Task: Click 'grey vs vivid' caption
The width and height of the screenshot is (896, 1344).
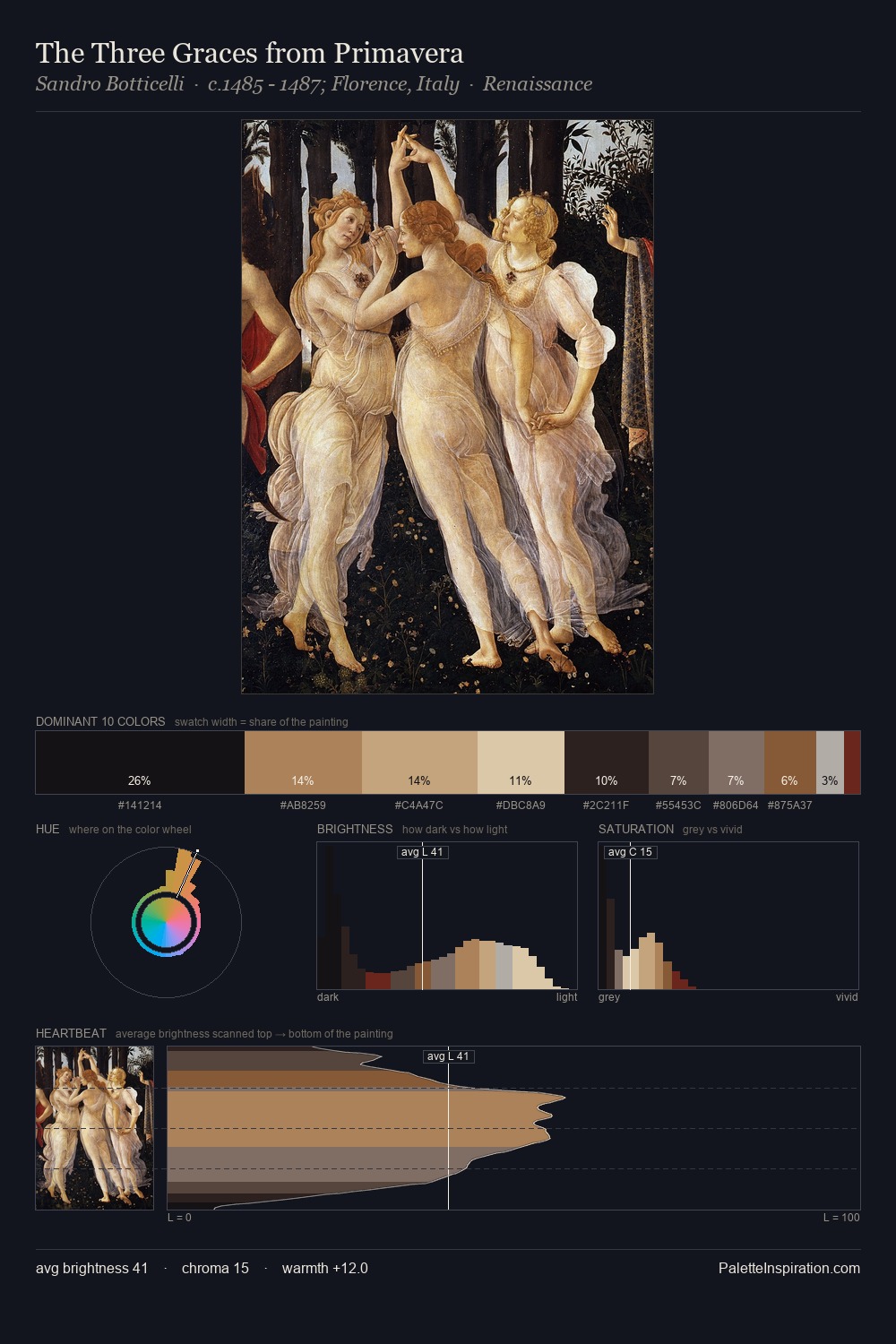Action: point(712,830)
